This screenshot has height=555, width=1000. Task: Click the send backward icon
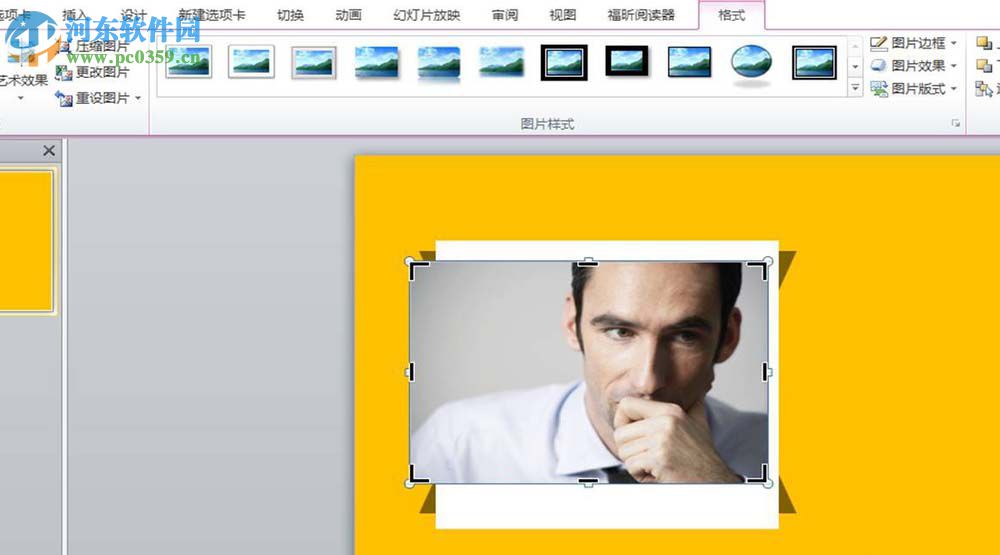(x=984, y=65)
